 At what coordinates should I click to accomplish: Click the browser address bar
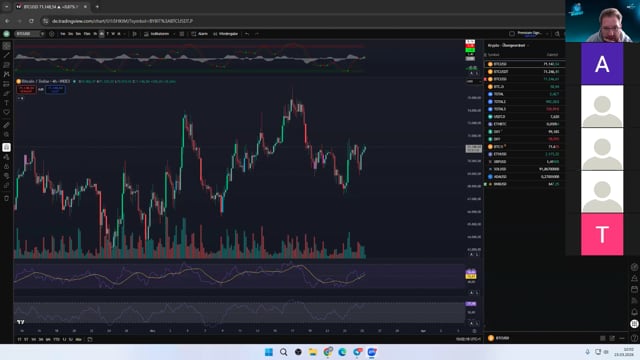[302, 21]
